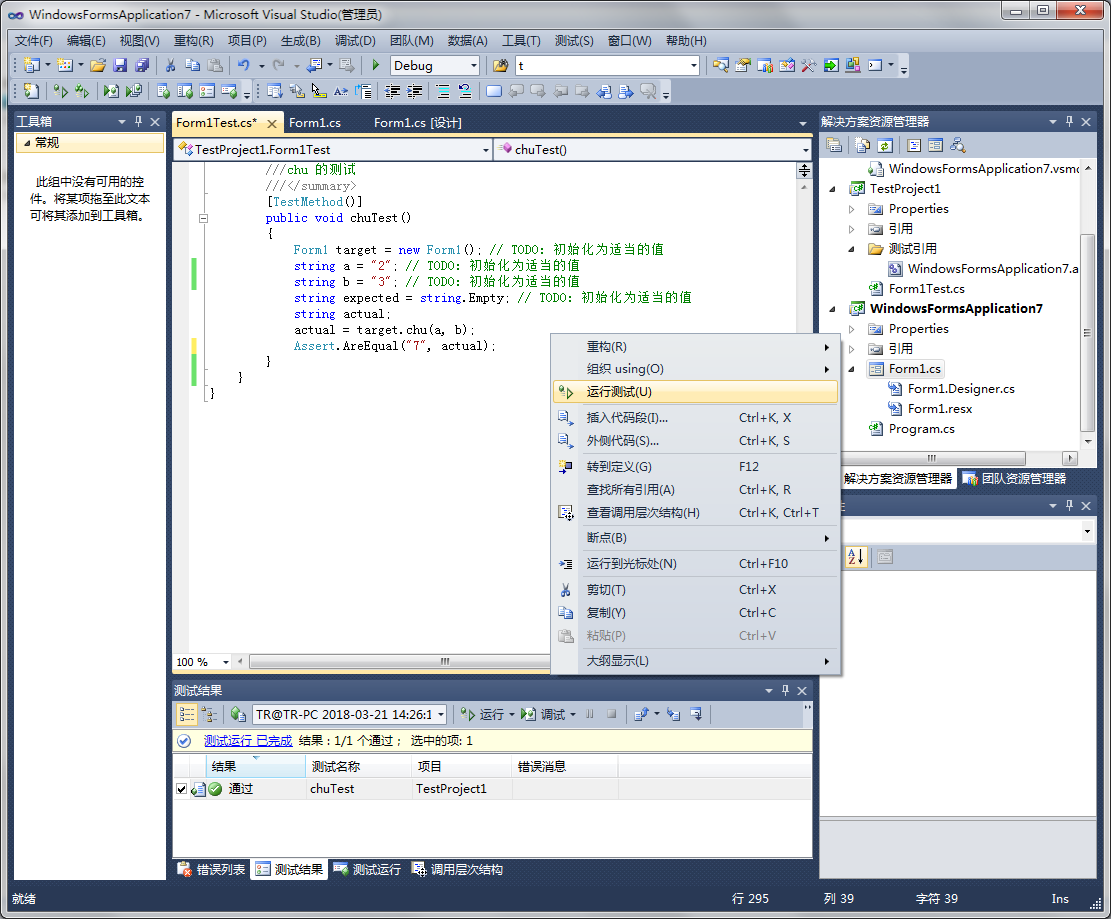Screen dimensions: 1111x919
Task: Click alphabetical A-Z sort icon in properties
Action: [856, 557]
